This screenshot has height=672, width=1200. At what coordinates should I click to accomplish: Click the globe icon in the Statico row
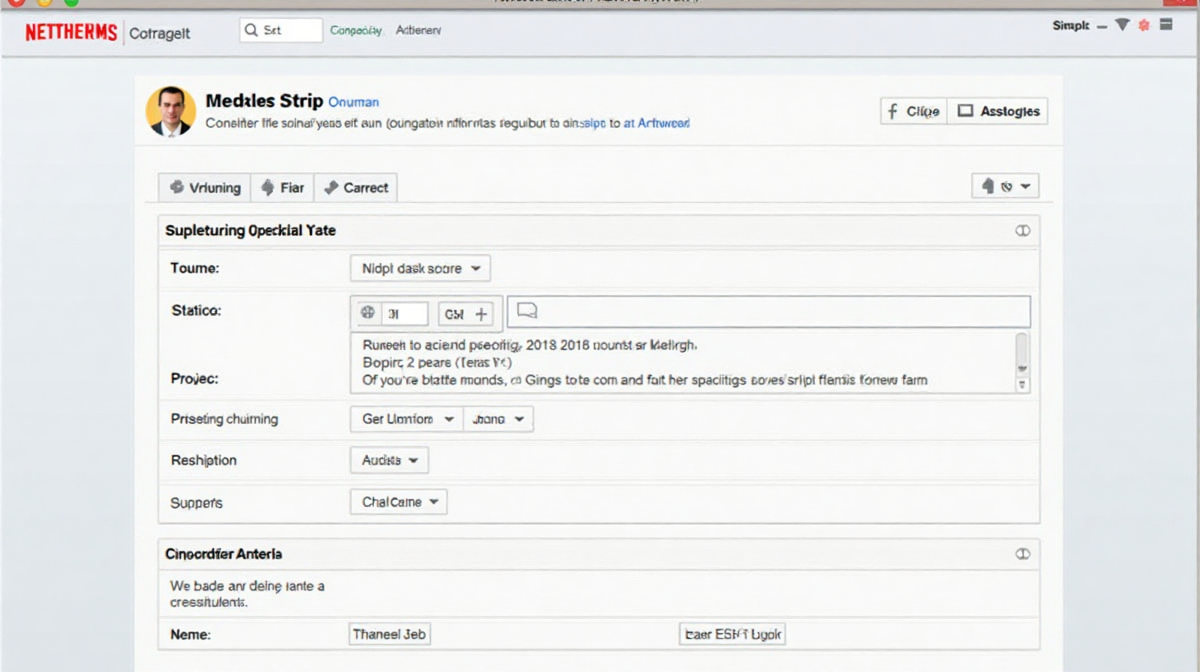point(368,314)
